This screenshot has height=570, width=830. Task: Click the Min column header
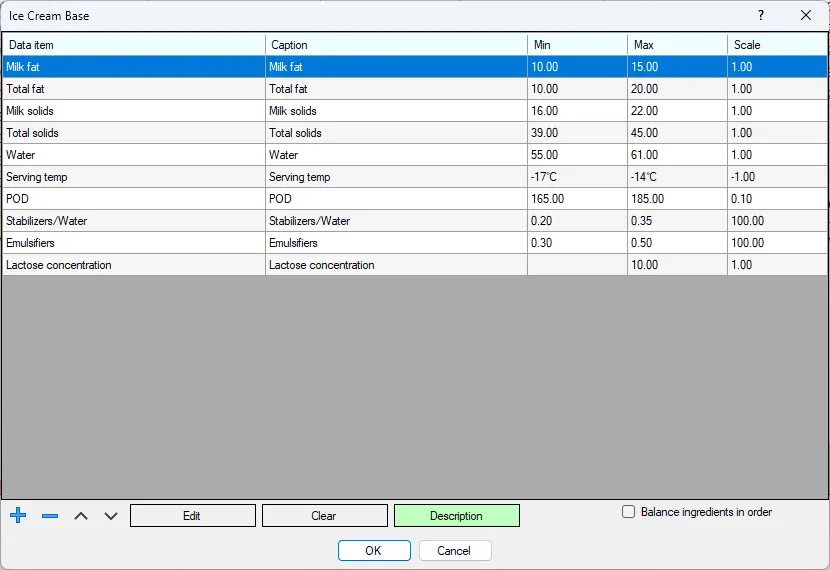click(578, 44)
